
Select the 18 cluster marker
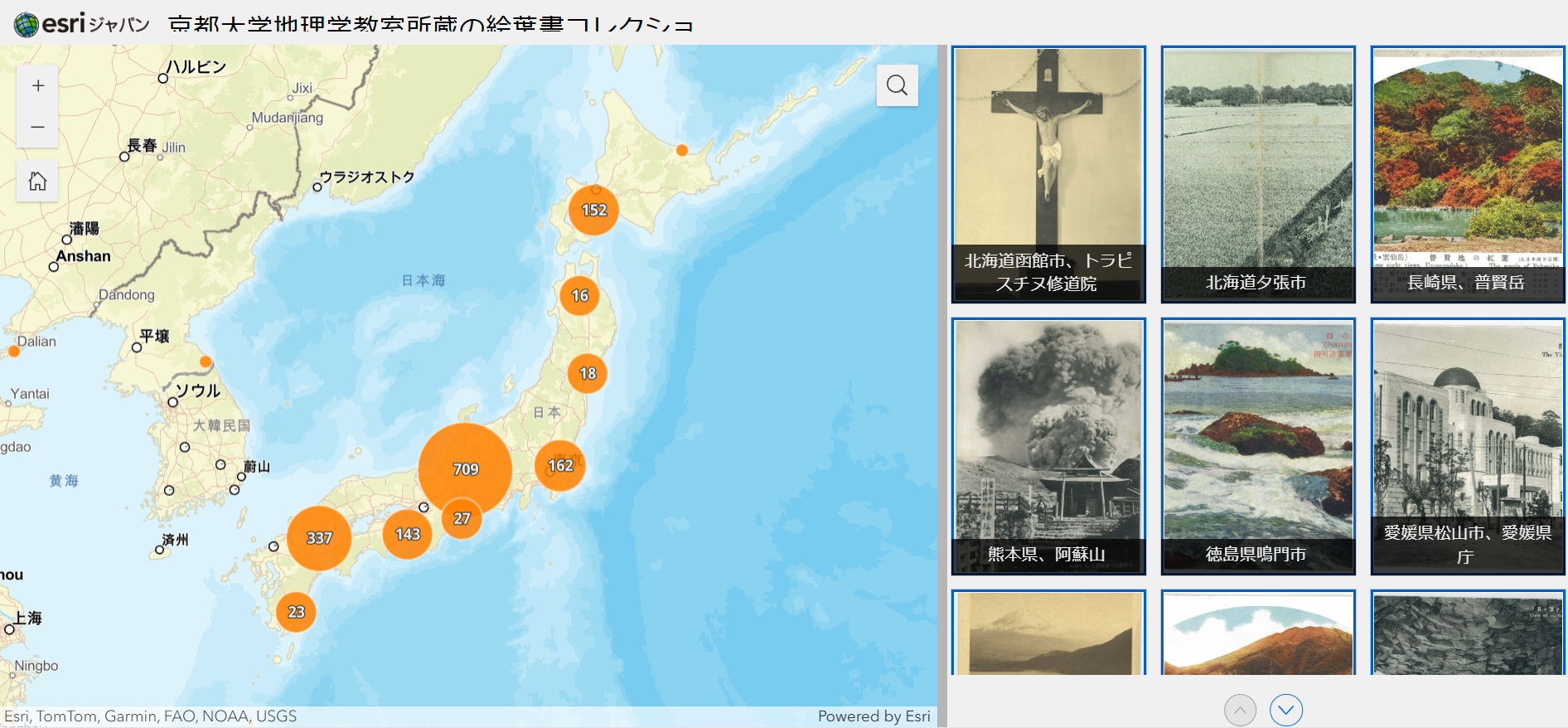coord(588,373)
